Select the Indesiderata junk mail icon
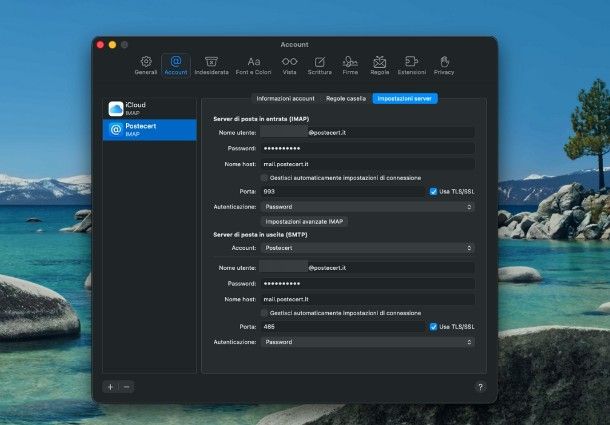This screenshot has width=610, height=425. point(211,65)
